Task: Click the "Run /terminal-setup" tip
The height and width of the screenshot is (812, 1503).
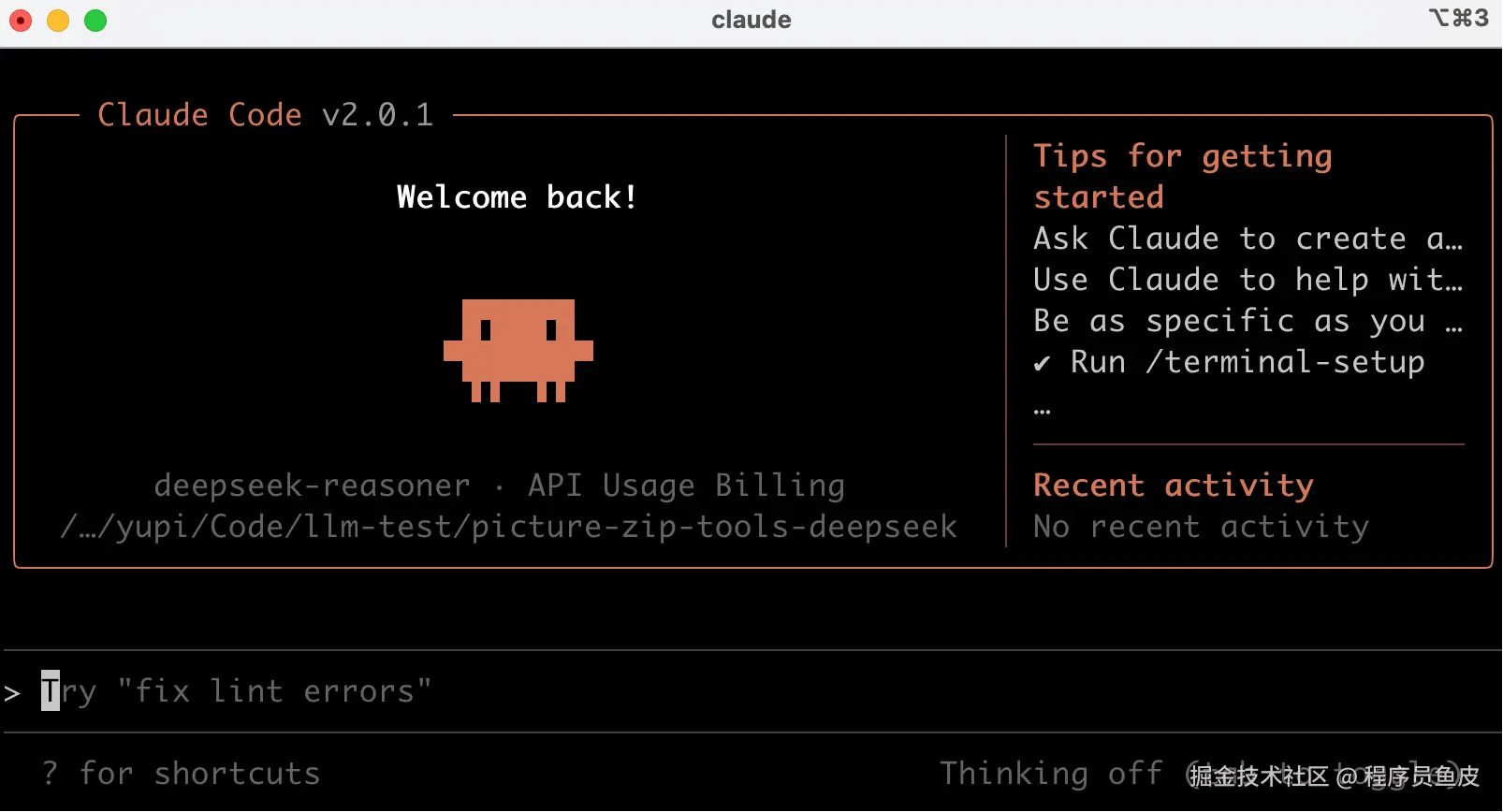Action: 1248,362
